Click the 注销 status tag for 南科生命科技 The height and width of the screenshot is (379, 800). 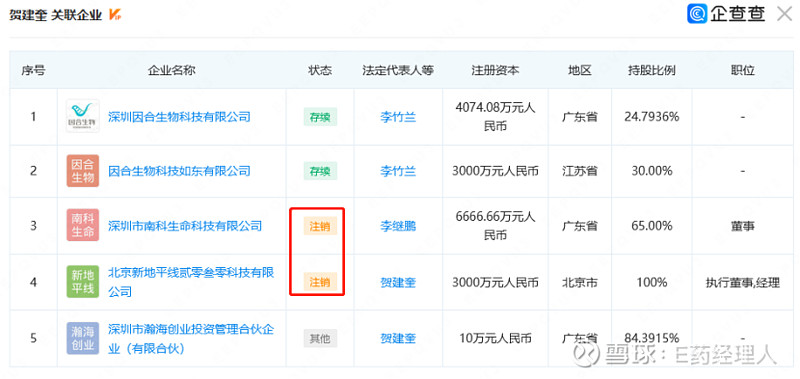(x=320, y=226)
